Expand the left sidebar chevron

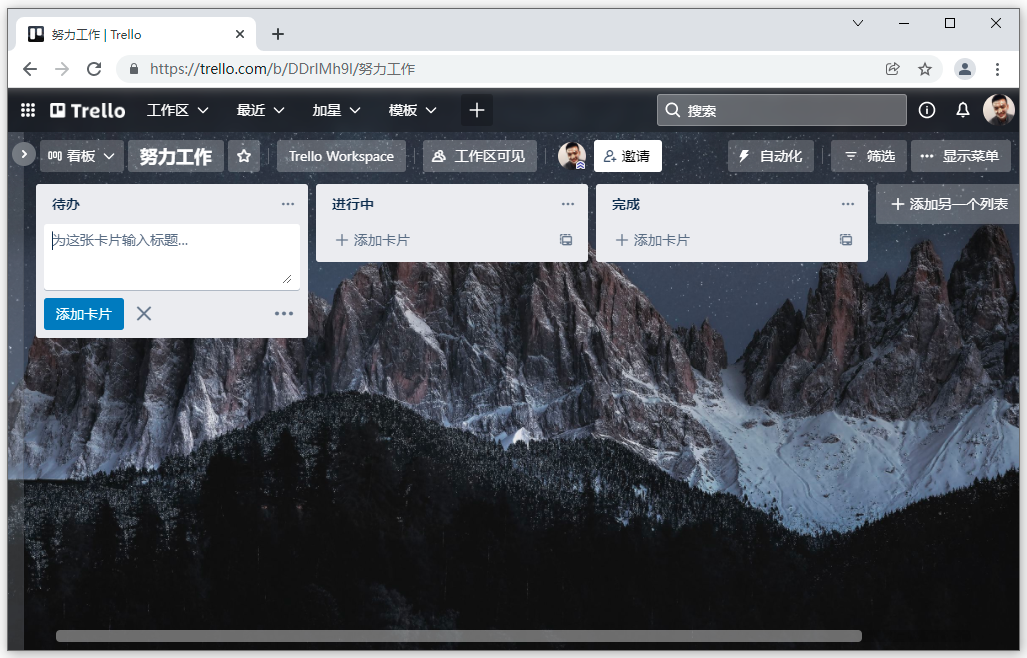point(23,155)
